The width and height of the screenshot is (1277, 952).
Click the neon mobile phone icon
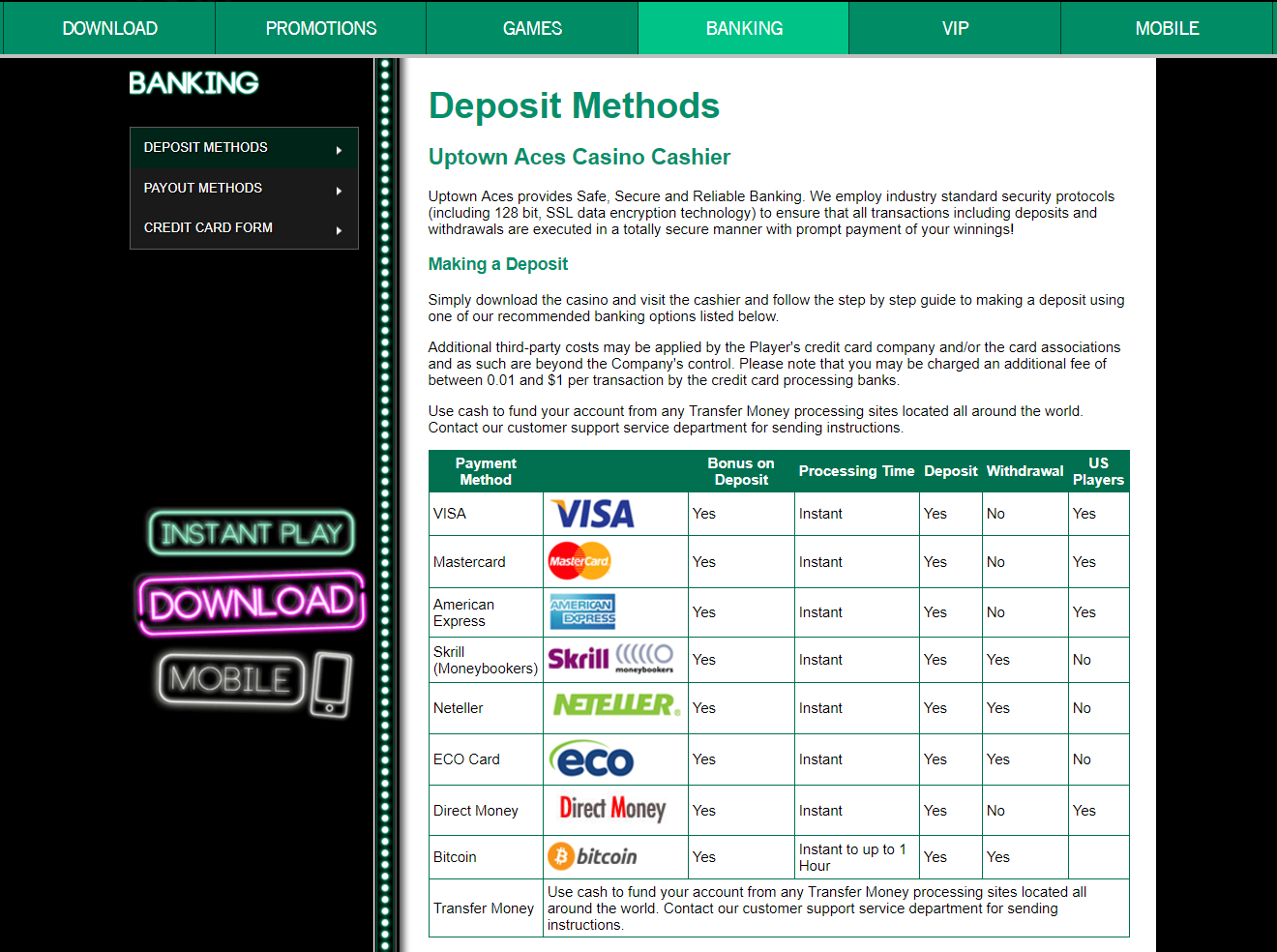click(x=331, y=684)
